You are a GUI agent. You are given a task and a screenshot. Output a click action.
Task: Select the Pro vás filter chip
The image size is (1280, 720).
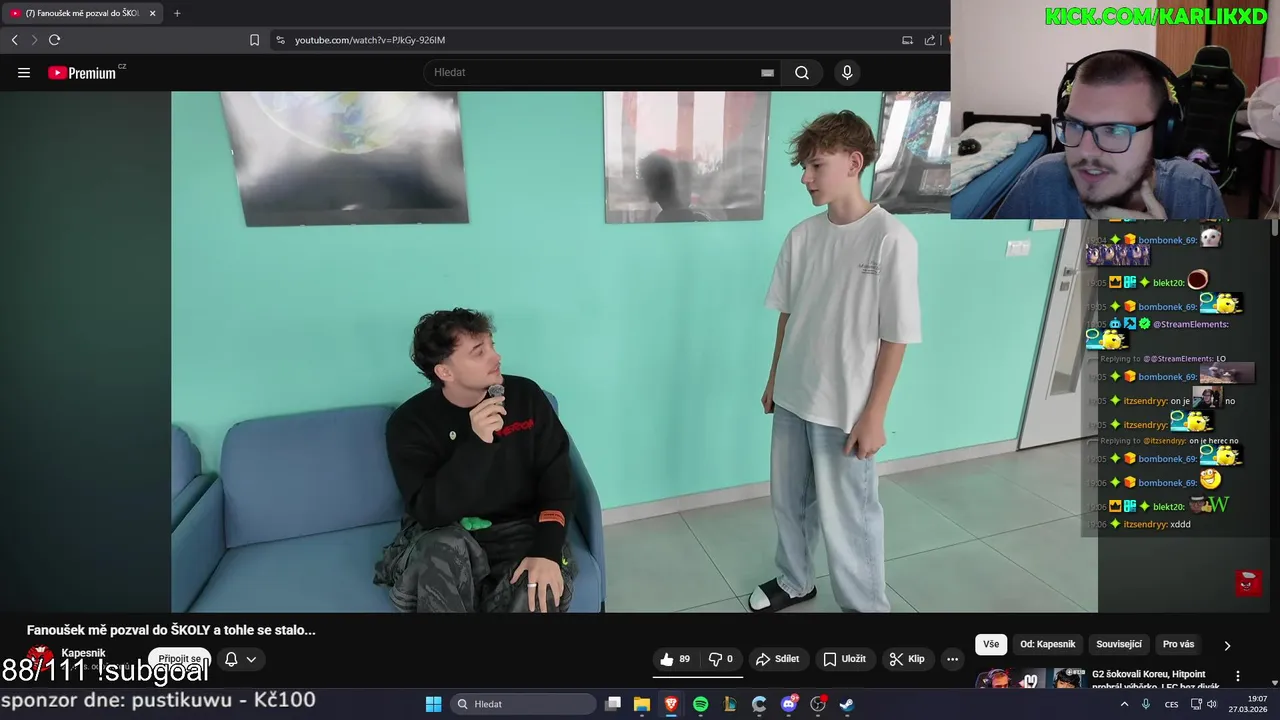tap(1178, 644)
